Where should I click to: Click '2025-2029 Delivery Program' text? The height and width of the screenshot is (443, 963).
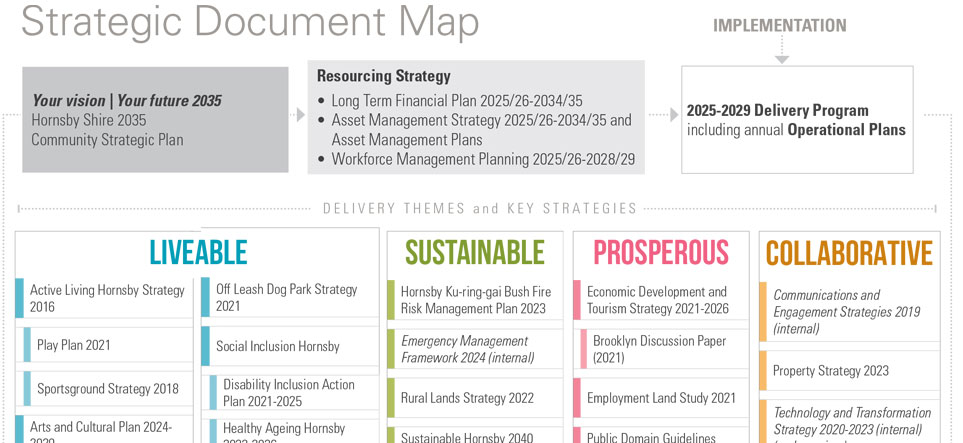778,111
